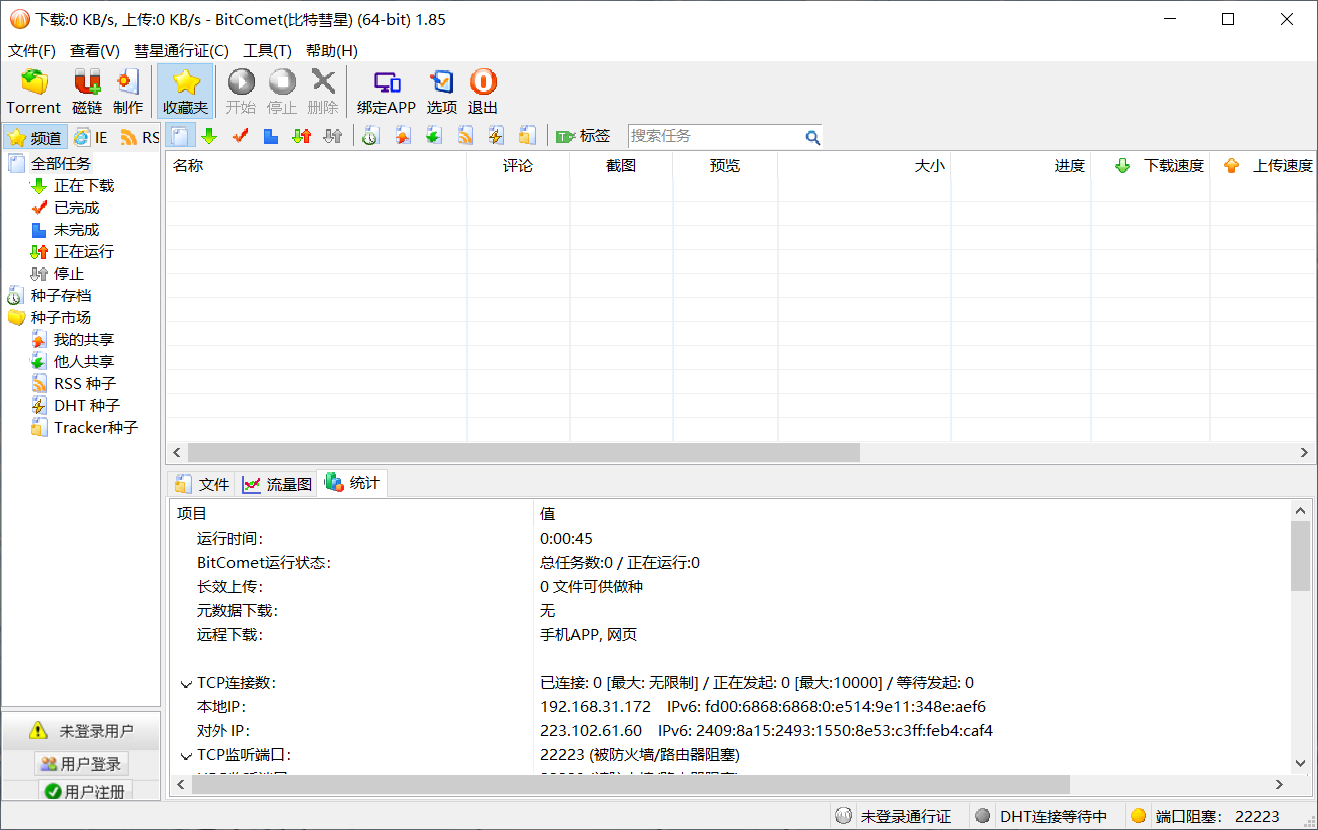Collapse the TCP连接数 section
The width and height of the screenshot is (1318, 830).
coord(186,684)
